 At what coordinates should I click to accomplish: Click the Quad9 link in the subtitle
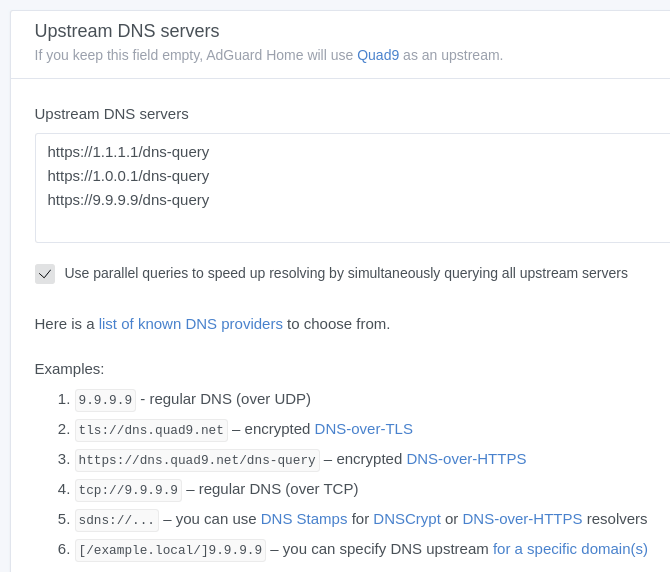(377, 55)
